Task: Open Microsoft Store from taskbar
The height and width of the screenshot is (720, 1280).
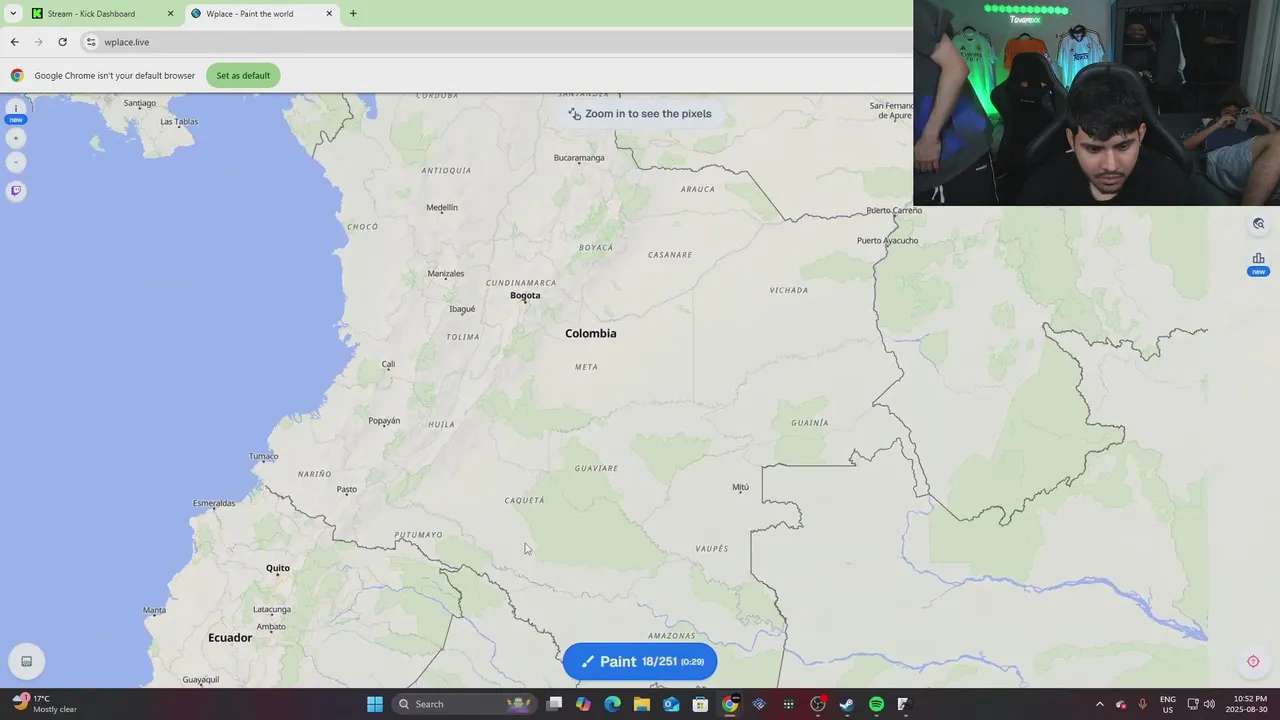Action: point(700,704)
